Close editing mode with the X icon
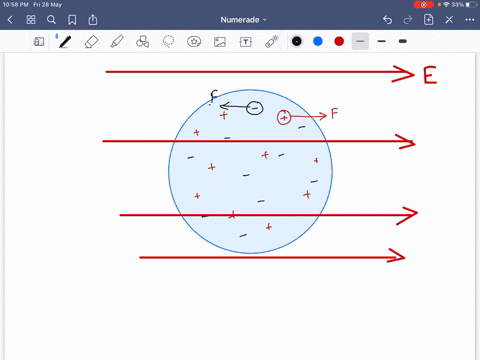The image size is (480, 360). [x=449, y=20]
